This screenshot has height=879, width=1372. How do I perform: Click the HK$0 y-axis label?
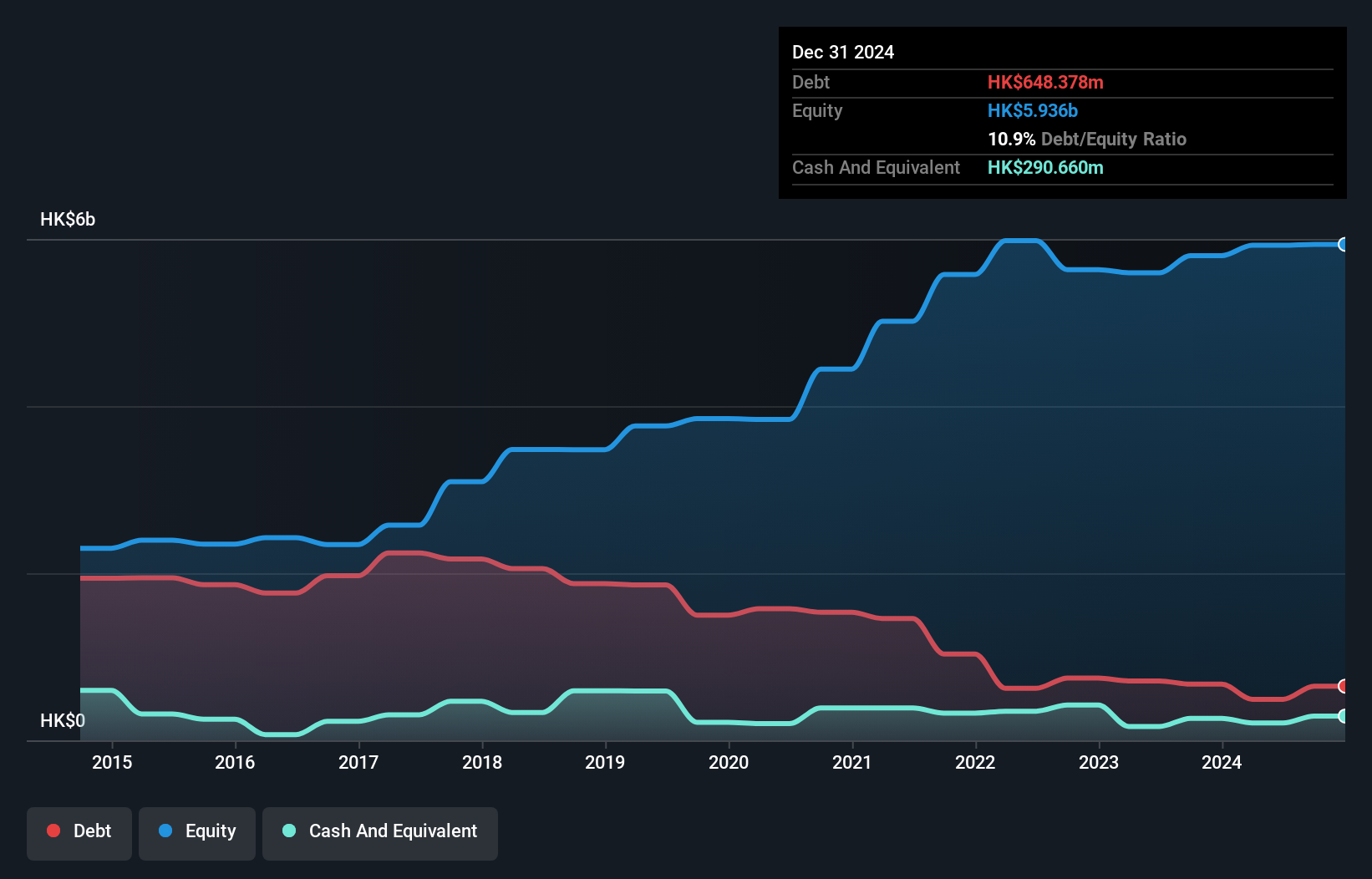point(63,720)
